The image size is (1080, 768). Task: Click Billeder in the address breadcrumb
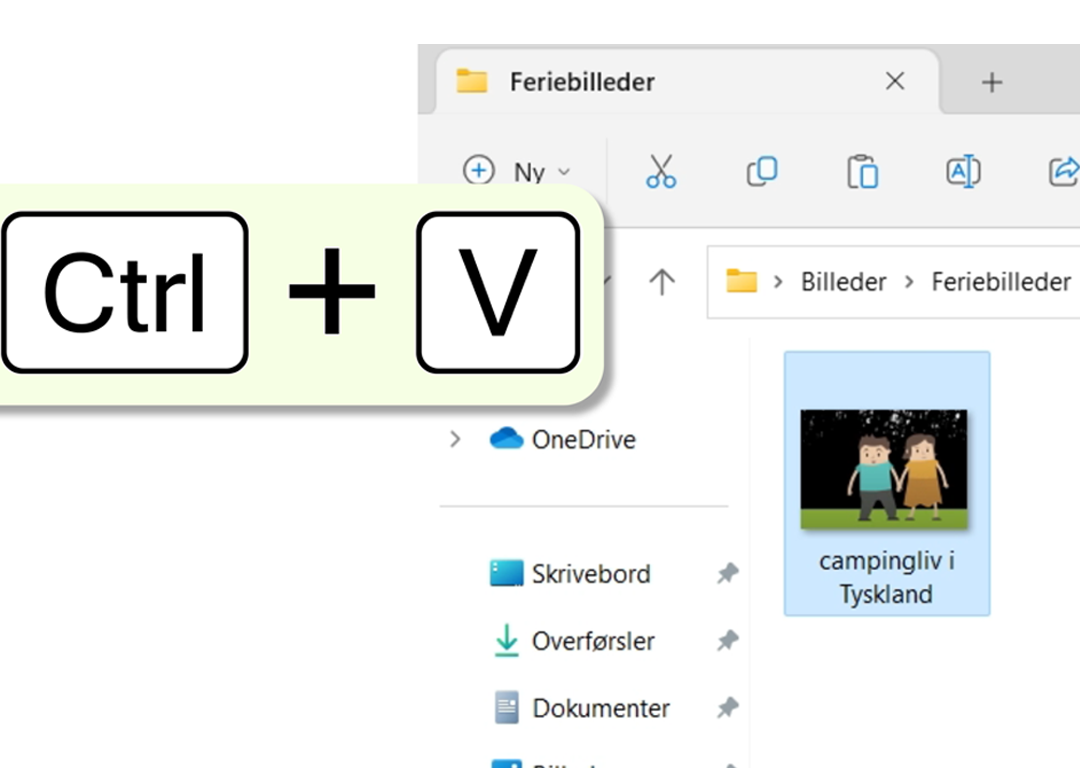pyautogui.click(x=843, y=282)
